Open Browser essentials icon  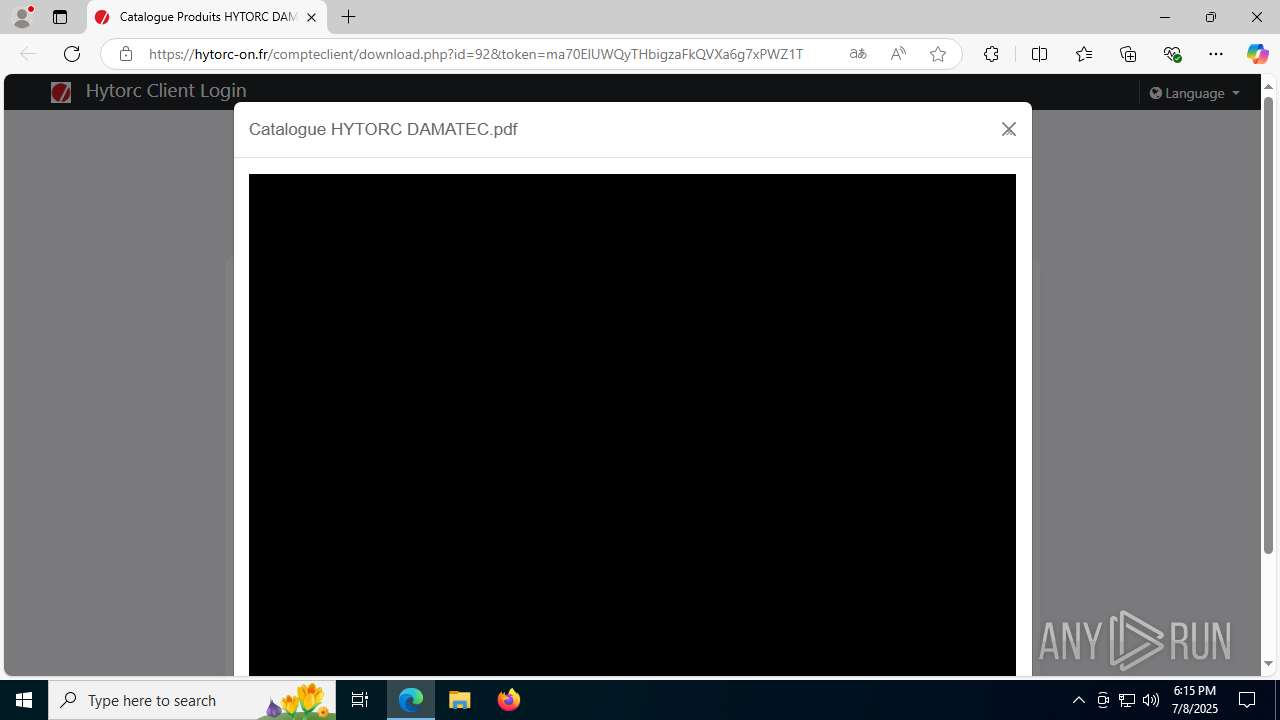point(1172,54)
